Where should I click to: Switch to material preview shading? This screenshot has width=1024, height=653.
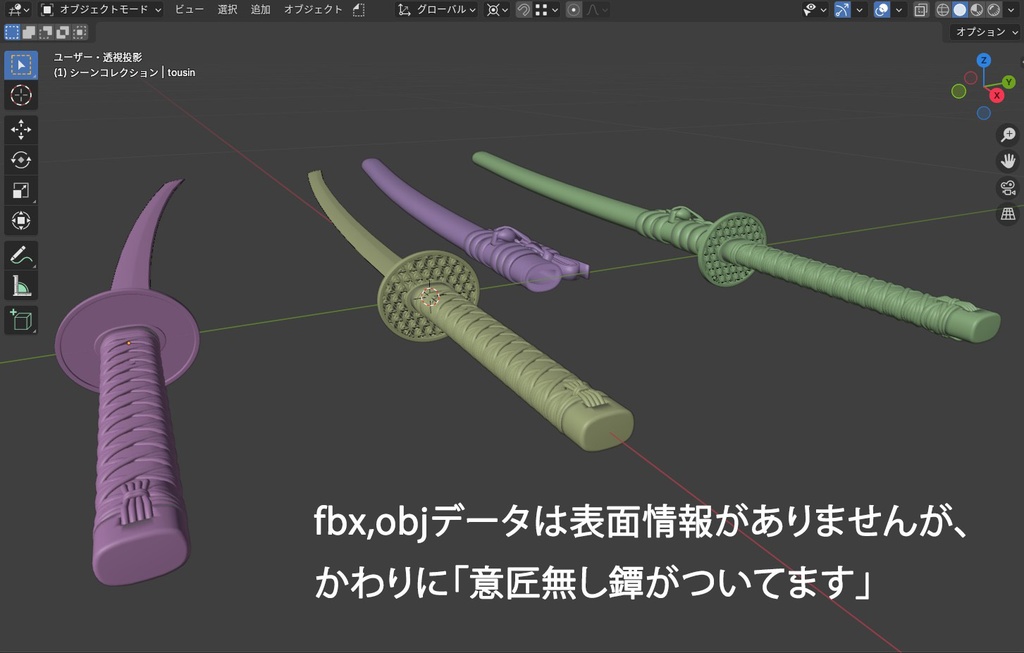click(x=977, y=10)
